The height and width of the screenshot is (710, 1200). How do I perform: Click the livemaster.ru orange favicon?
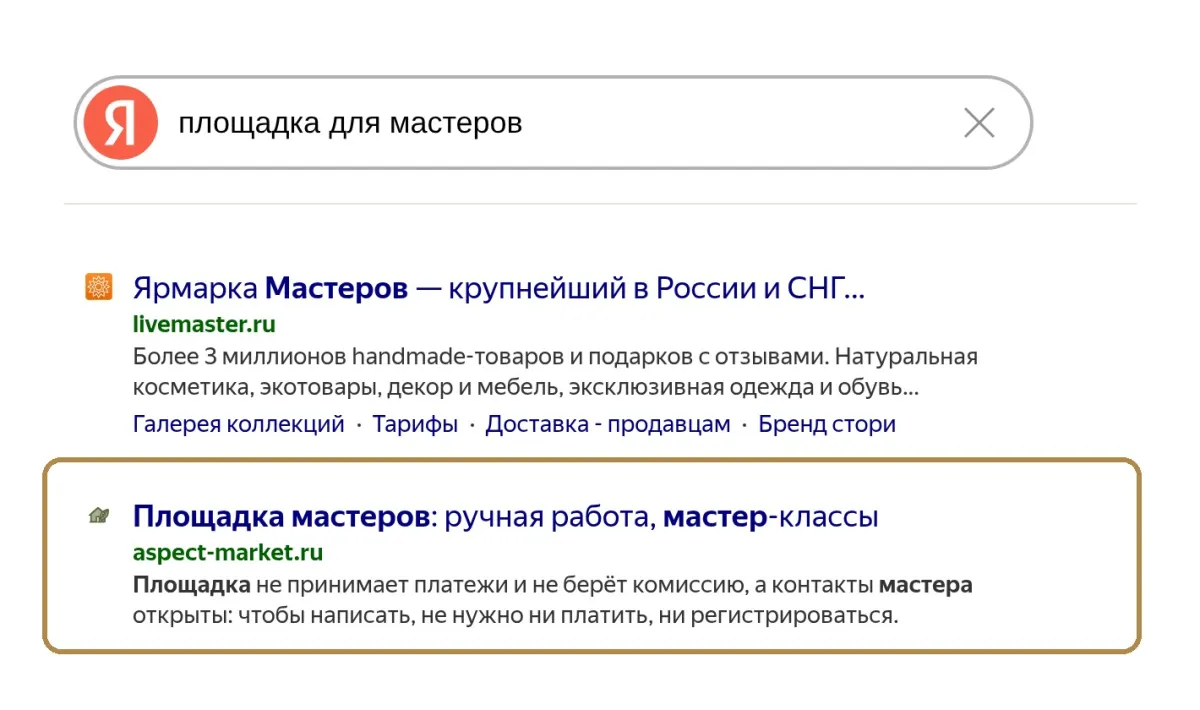pyautogui.click(x=98, y=287)
